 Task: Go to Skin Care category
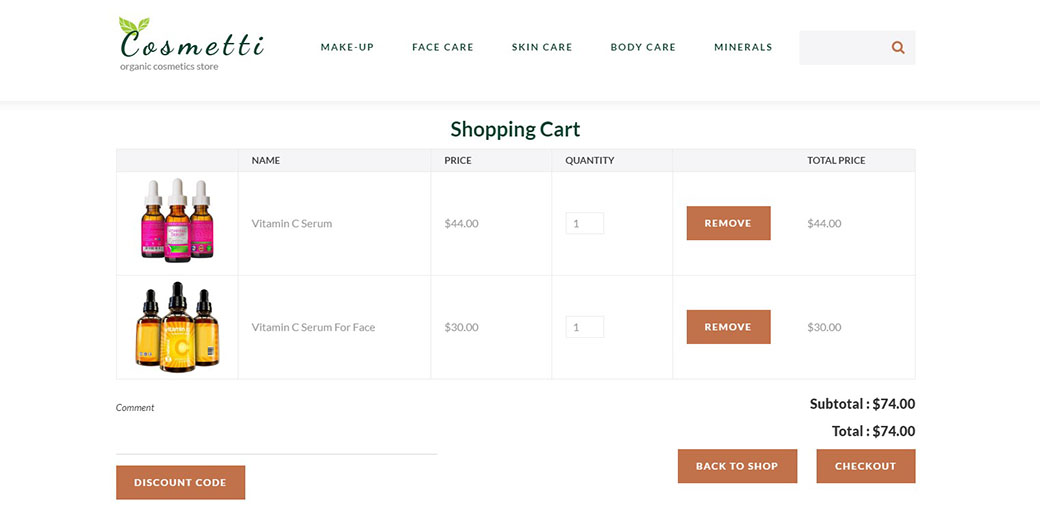(x=542, y=47)
